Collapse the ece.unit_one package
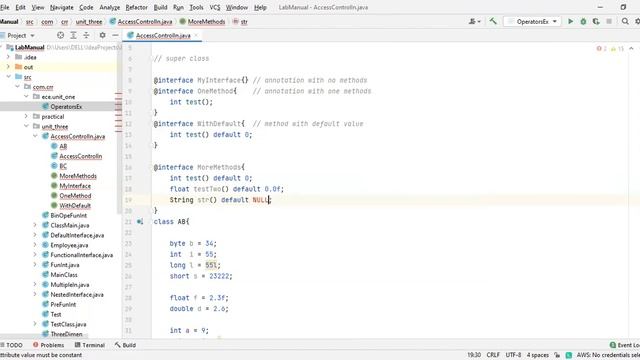The height and width of the screenshot is (360, 640). pyautogui.click(x=26, y=97)
